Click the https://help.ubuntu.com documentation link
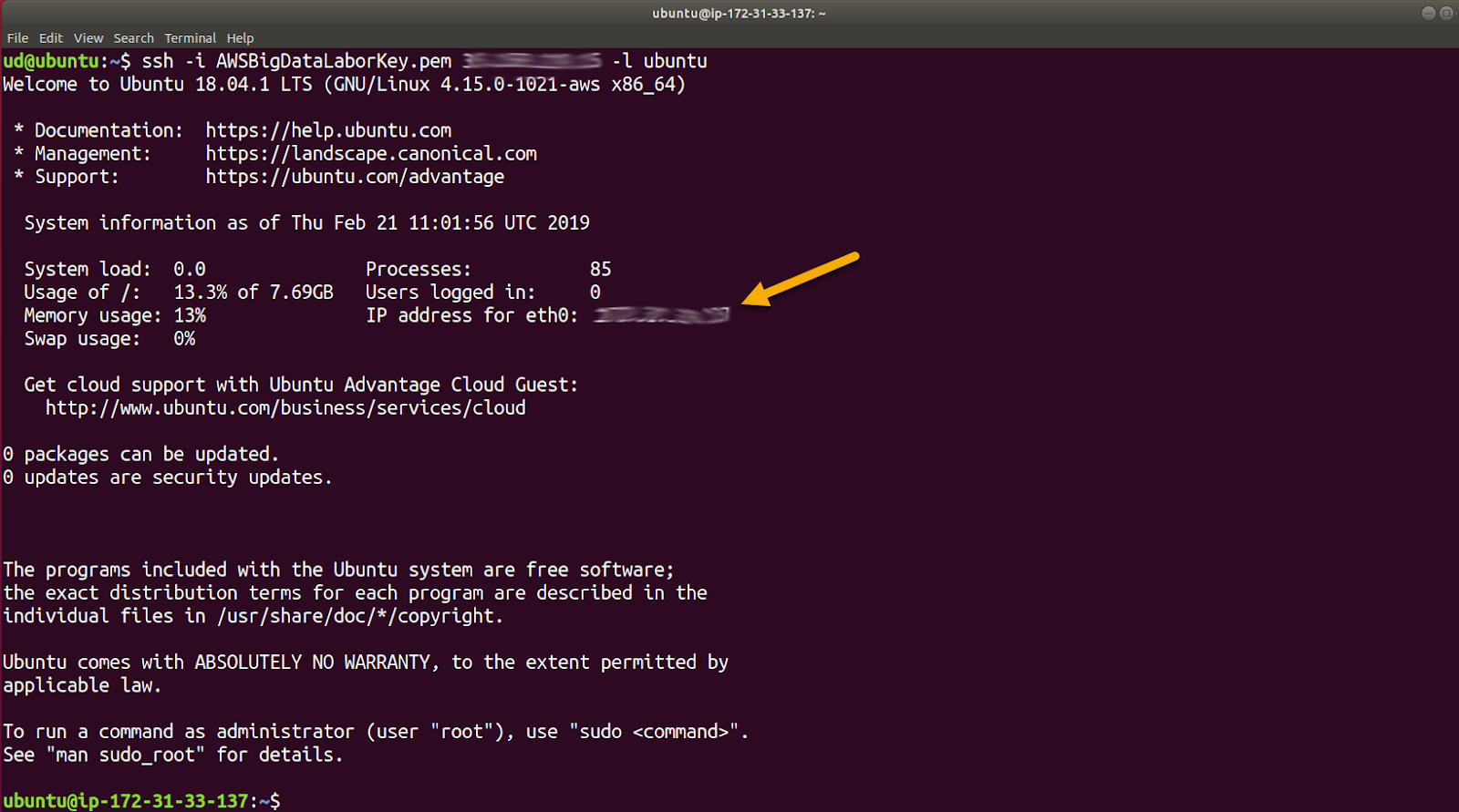 [x=328, y=130]
